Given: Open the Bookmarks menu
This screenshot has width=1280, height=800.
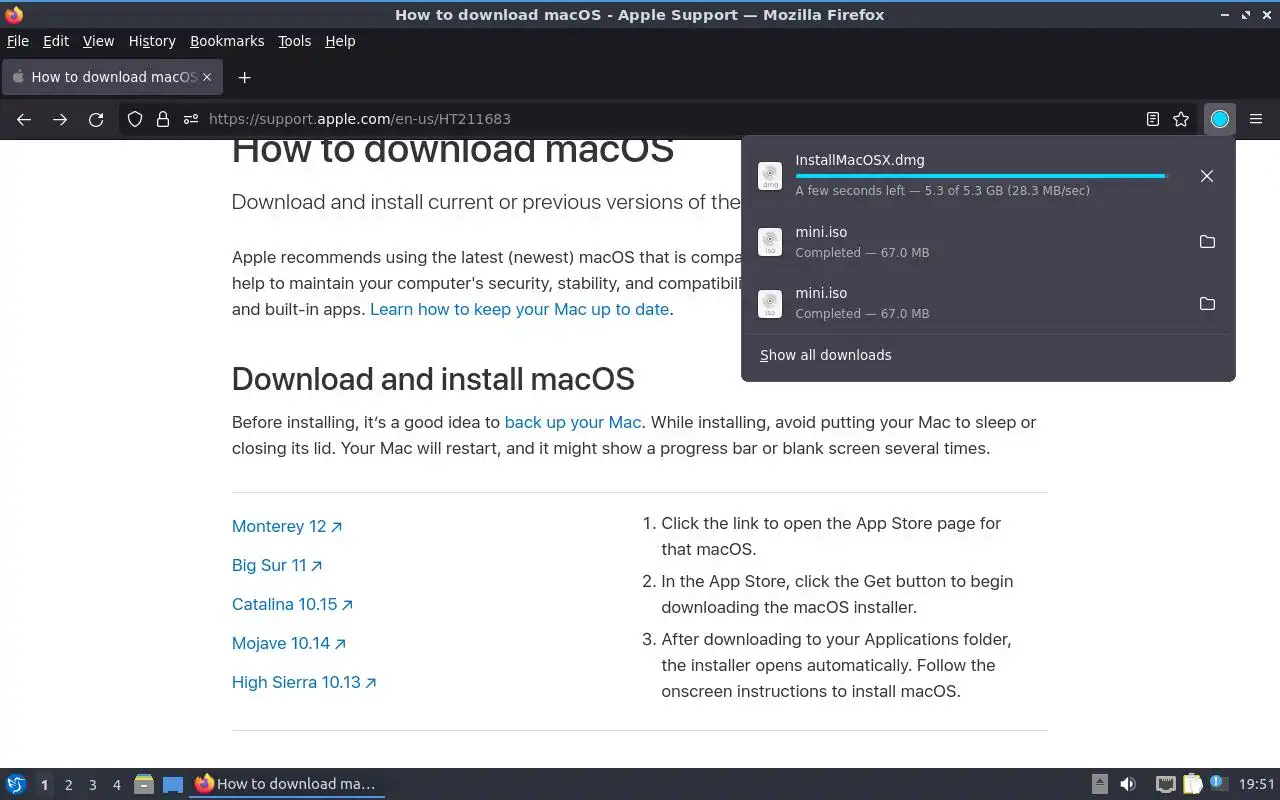Looking at the screenshot, I should [227, 41].
